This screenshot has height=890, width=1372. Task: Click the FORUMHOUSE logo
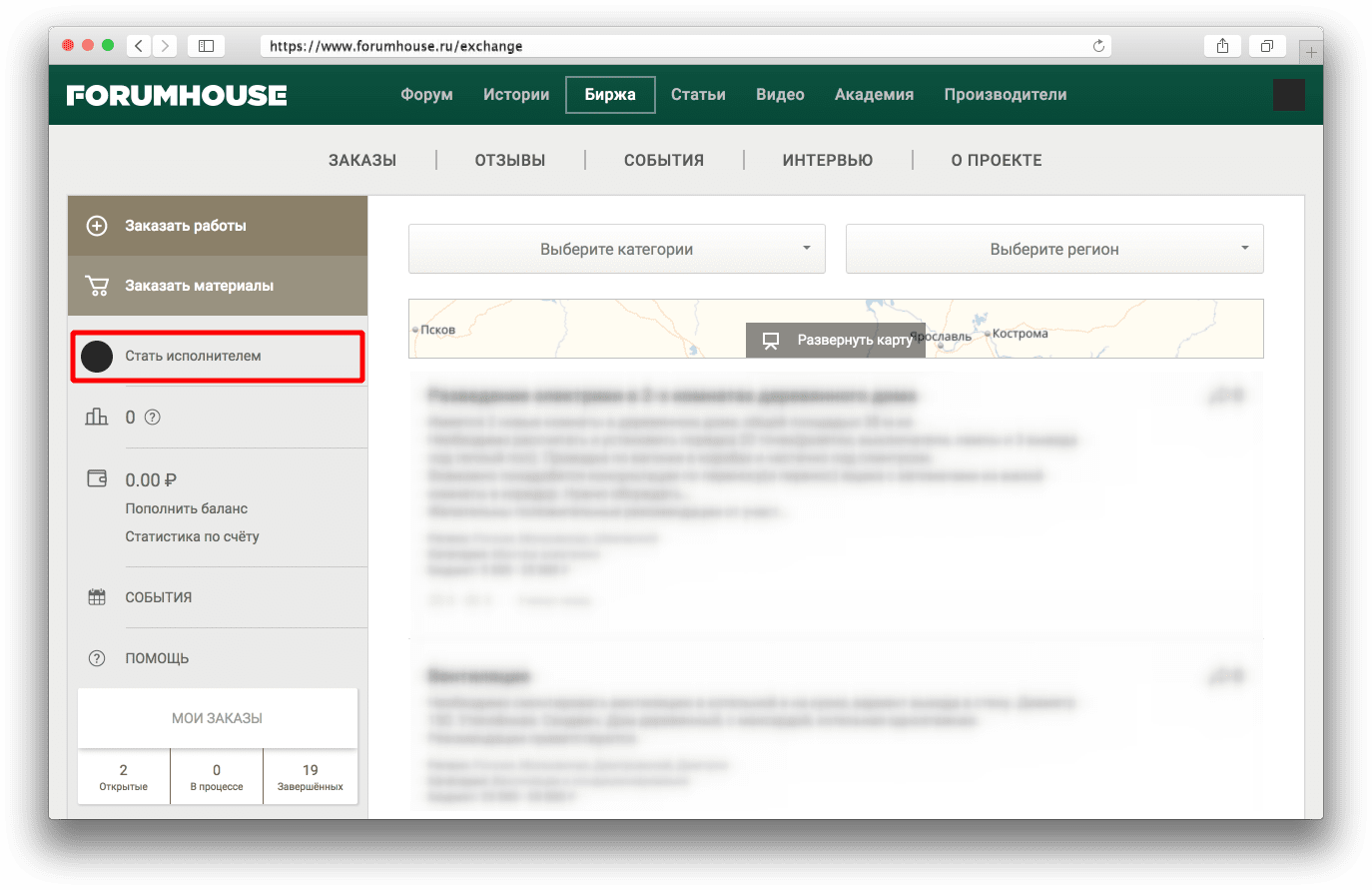177,96
